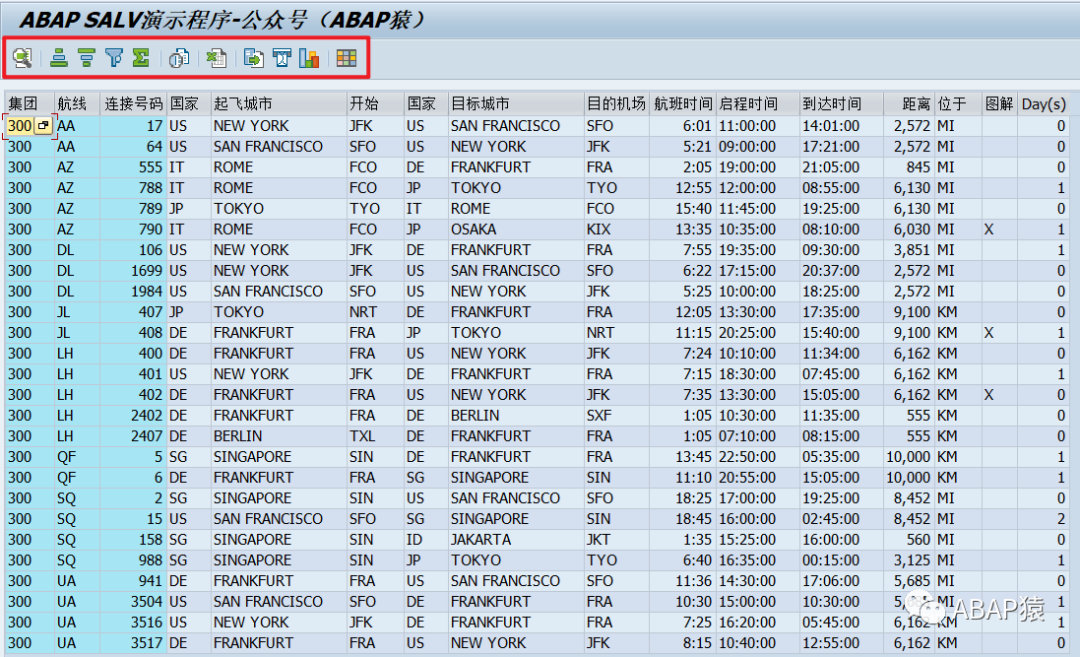The height and width of the screenshot is (657, 1080).
Task: Click the highlighted 300 cell in first row
Action: coord(20,126)
